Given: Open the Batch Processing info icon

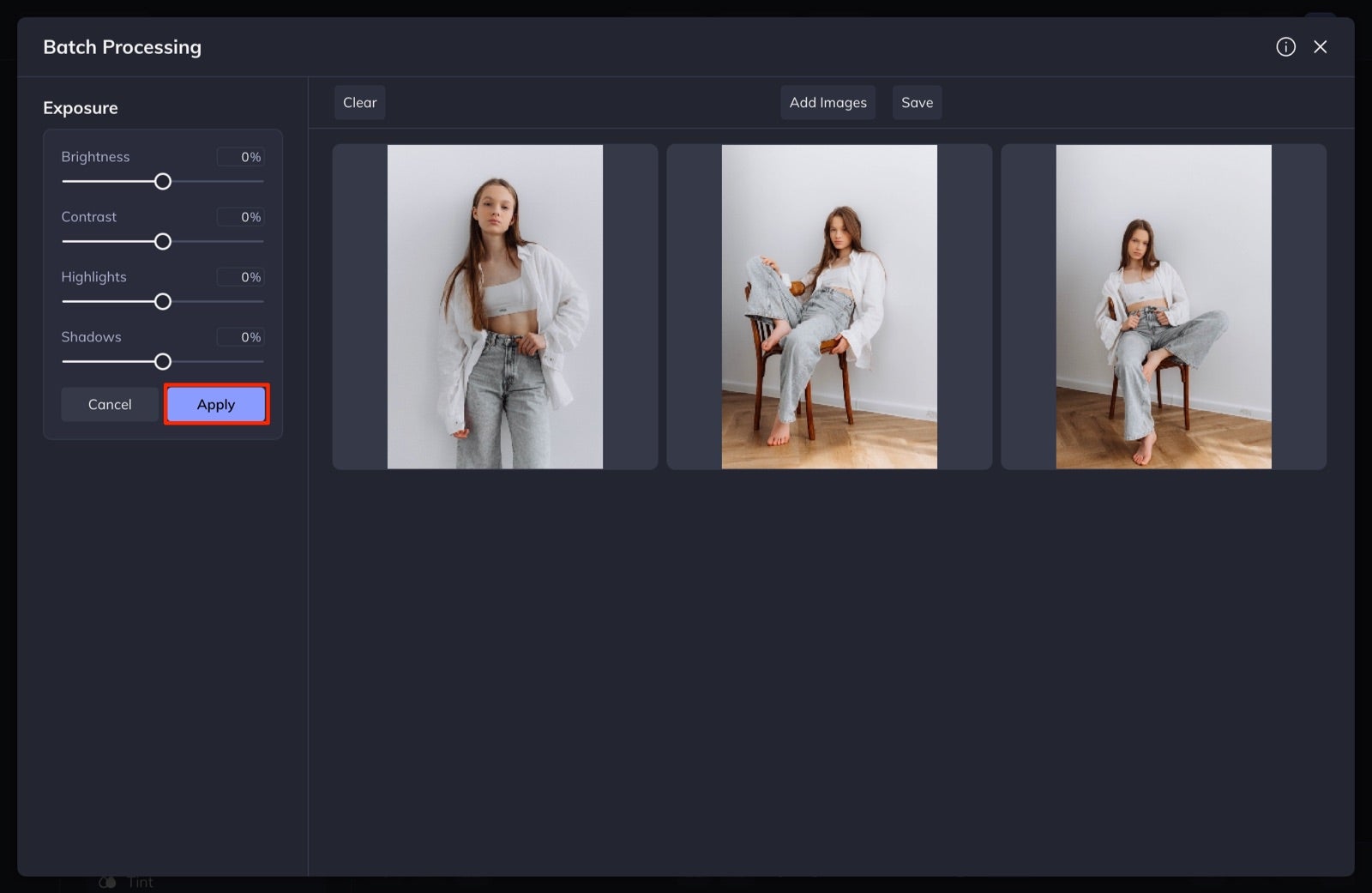Looking at the screenshot, I should 1285,46.
